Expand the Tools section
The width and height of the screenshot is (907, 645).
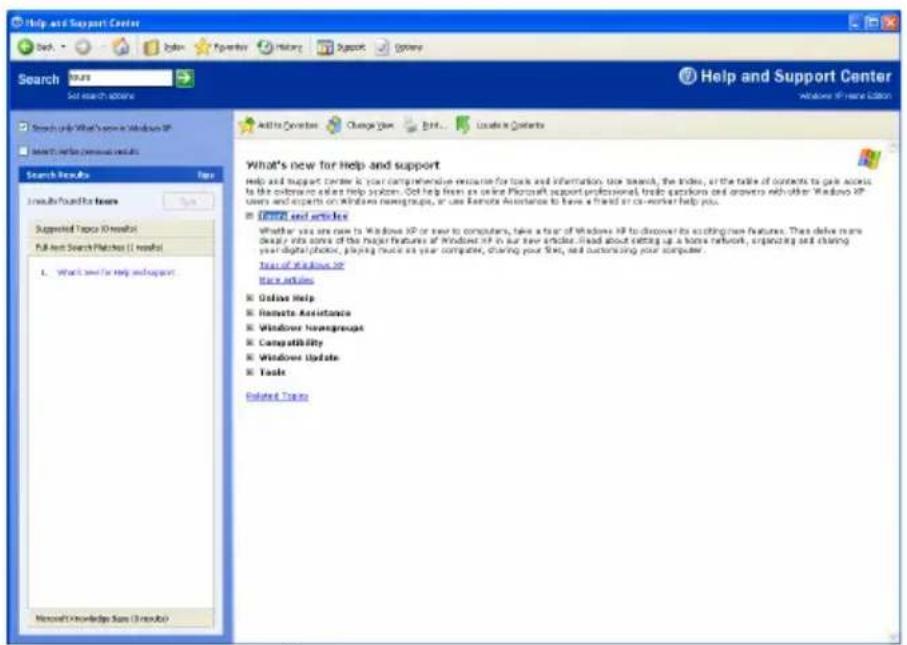pos(250,372)
